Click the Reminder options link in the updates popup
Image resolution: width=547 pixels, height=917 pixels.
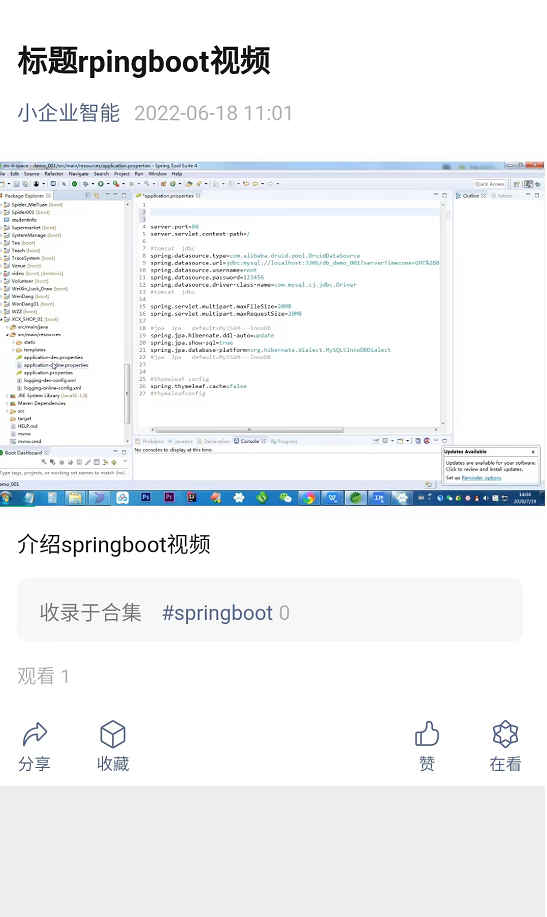click(481, 478)
